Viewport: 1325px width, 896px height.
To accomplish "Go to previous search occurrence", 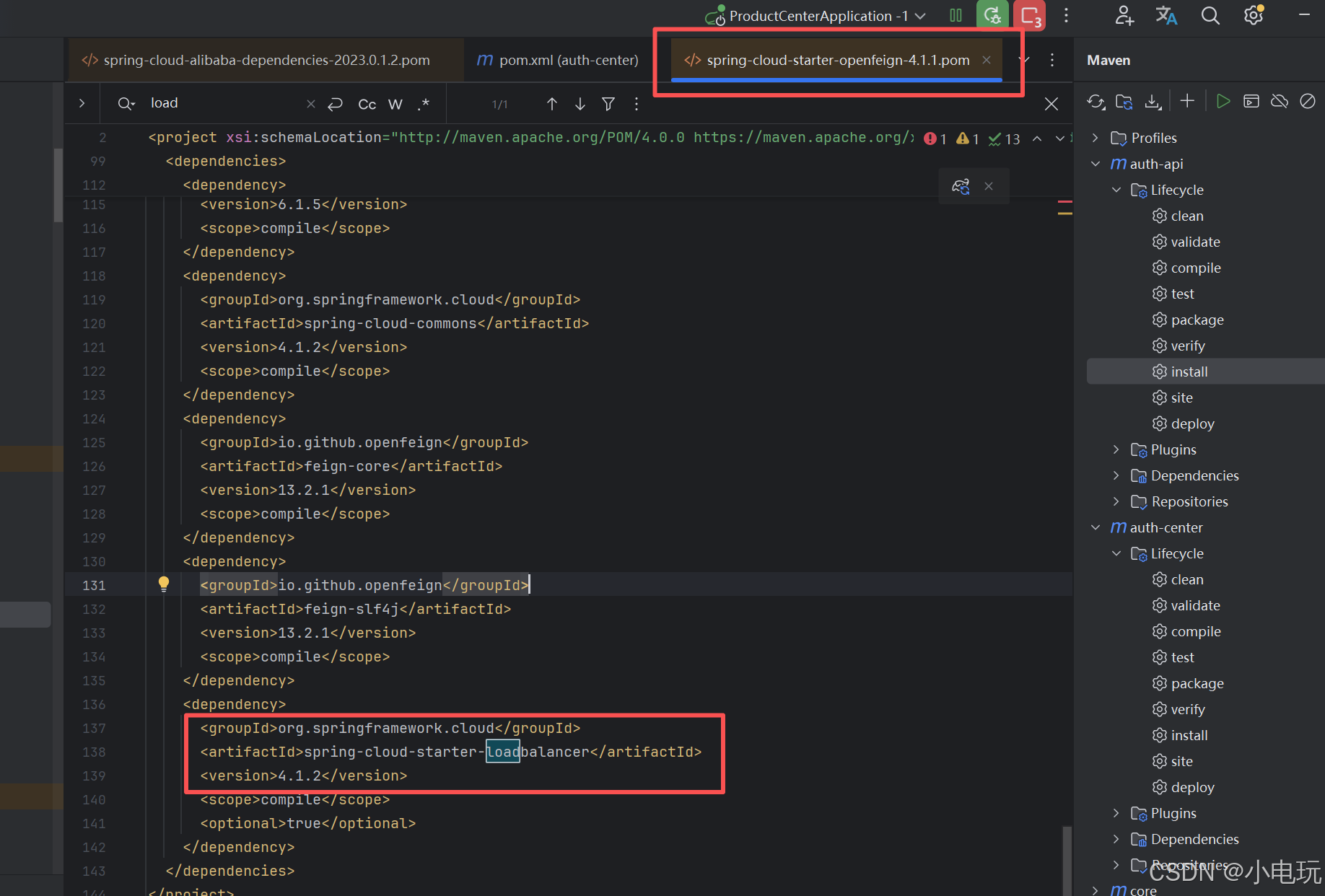I will click(x=552, y=104).
